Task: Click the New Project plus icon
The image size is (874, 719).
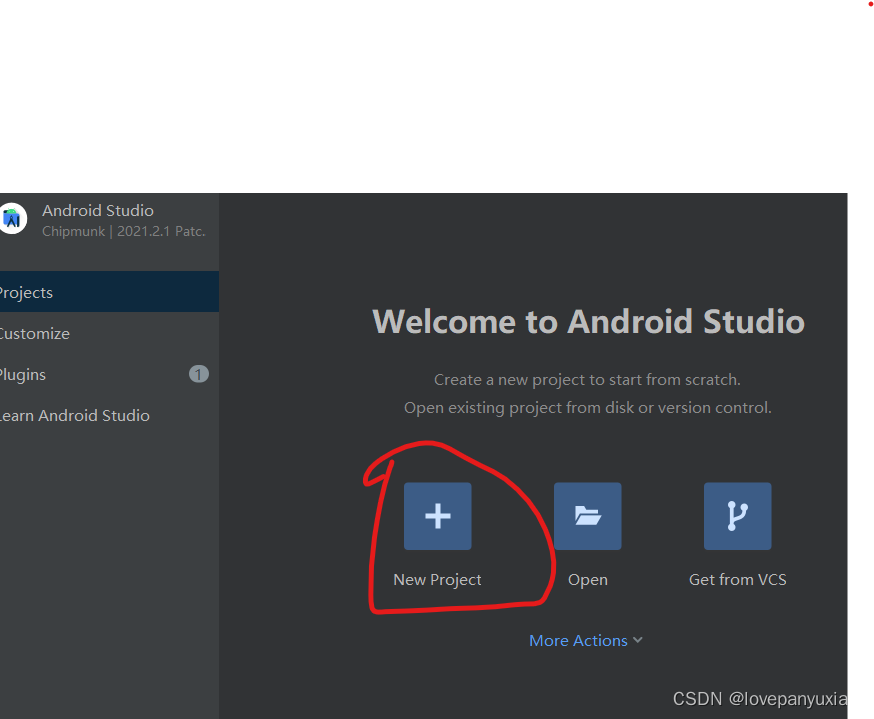Action: (x=438, y=516)
